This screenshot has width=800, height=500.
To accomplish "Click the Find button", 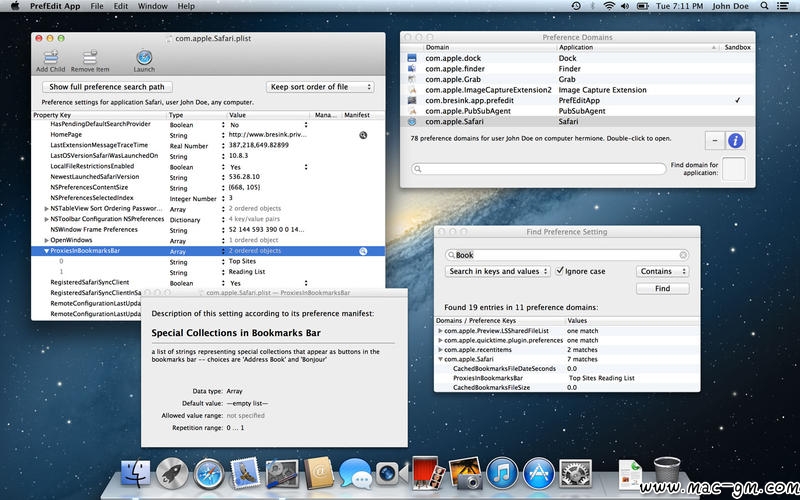I will point(662,288).
